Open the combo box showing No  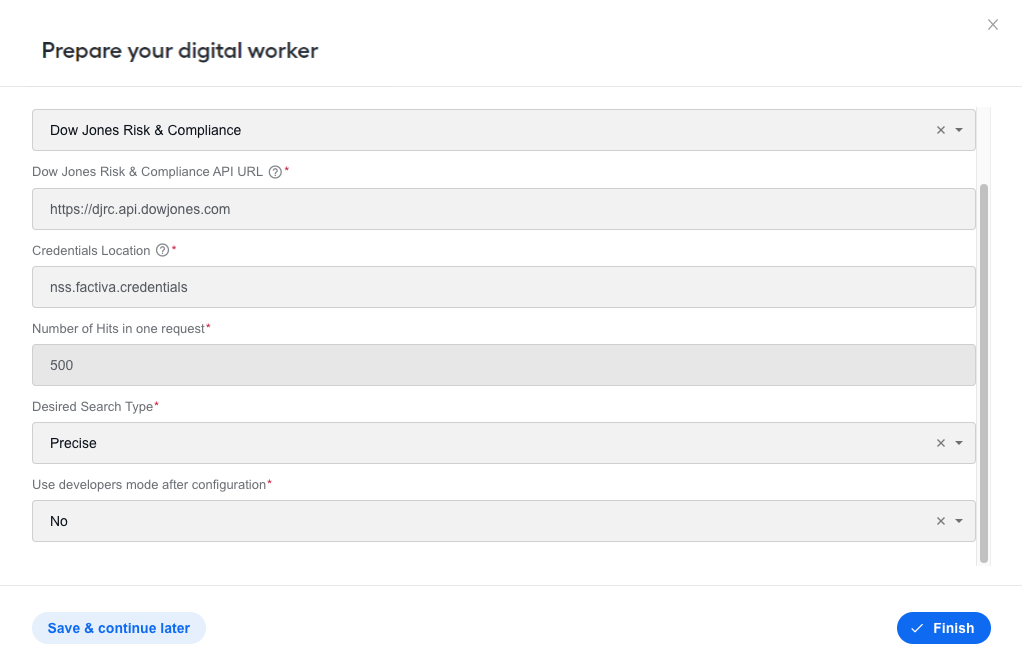[x=503, y=521]
